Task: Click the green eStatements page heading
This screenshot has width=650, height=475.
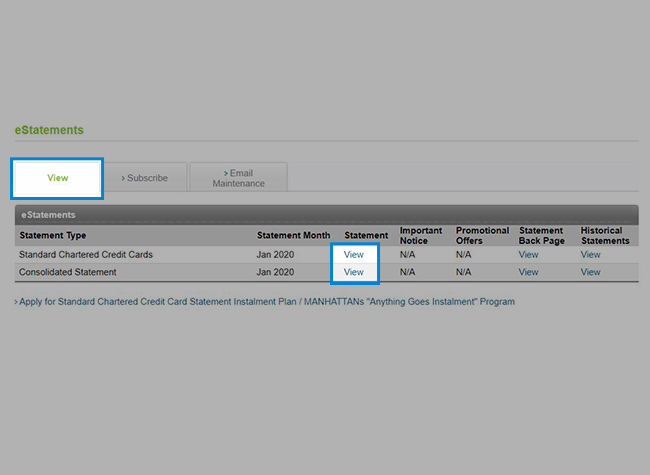Action: pyautogui.click(x=49, y=130)
